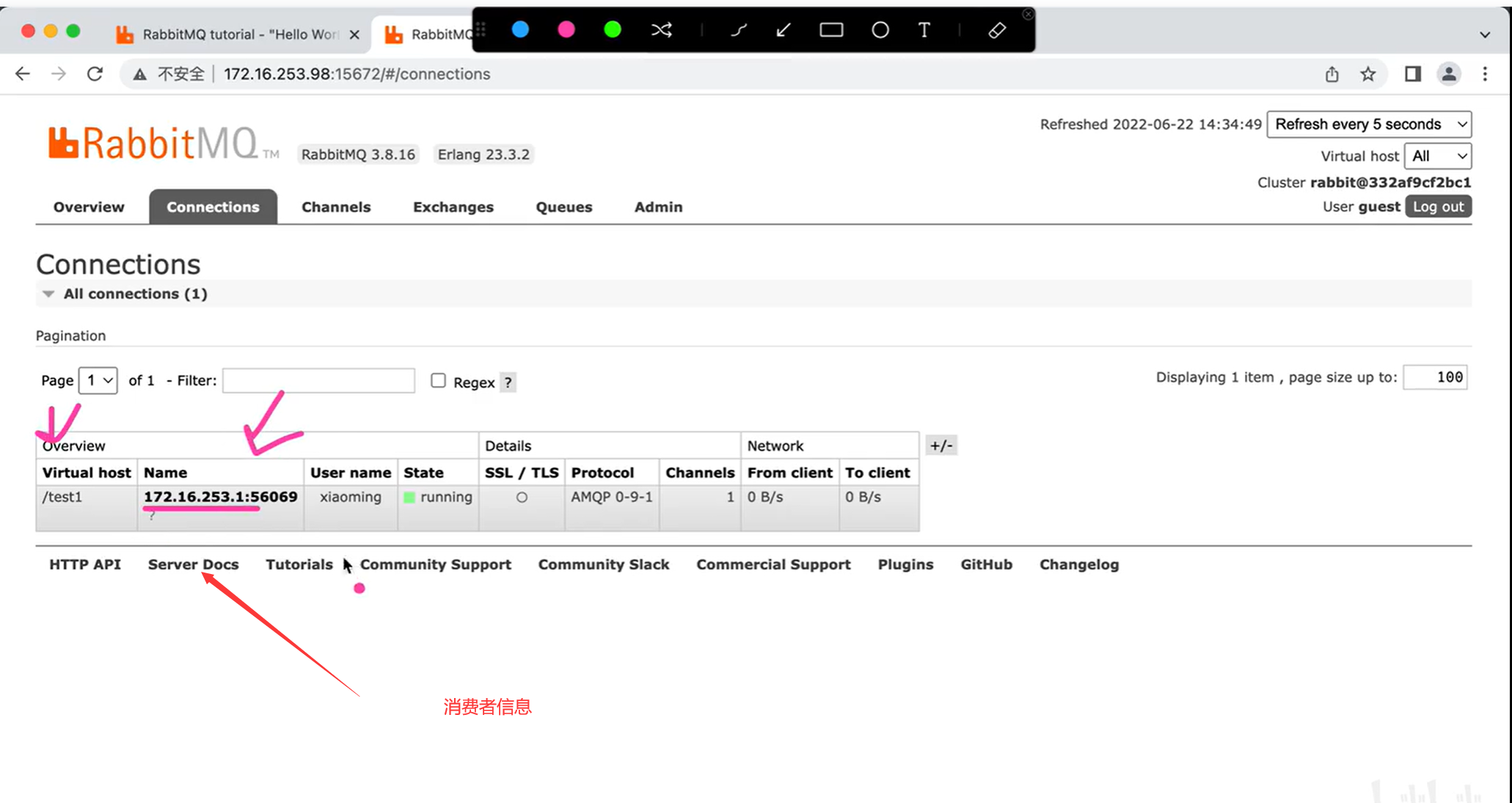Screen dimensions: 1512x803
Task: Open the Exchanges tab
Action: point(453,207)
